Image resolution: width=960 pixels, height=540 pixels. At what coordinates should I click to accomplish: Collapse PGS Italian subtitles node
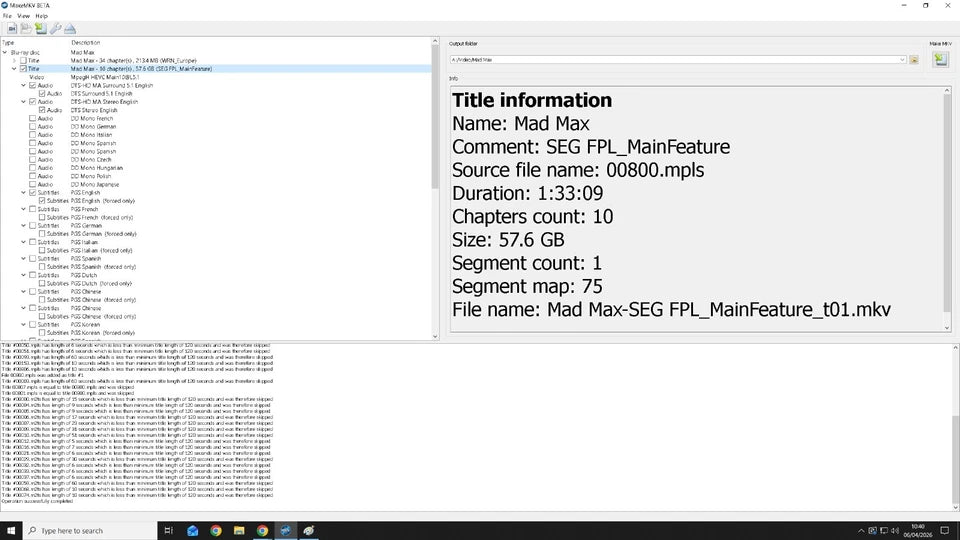tap(23, 242)
